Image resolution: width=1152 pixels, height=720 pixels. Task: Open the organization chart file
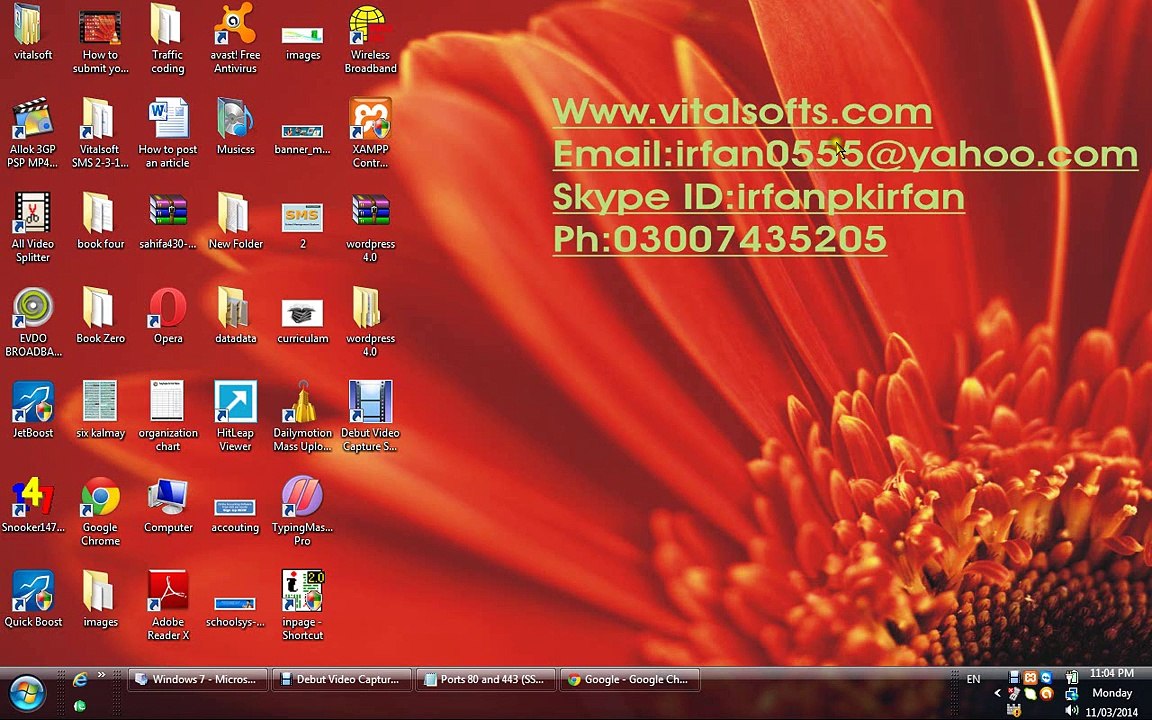click(x=168, y=417)
